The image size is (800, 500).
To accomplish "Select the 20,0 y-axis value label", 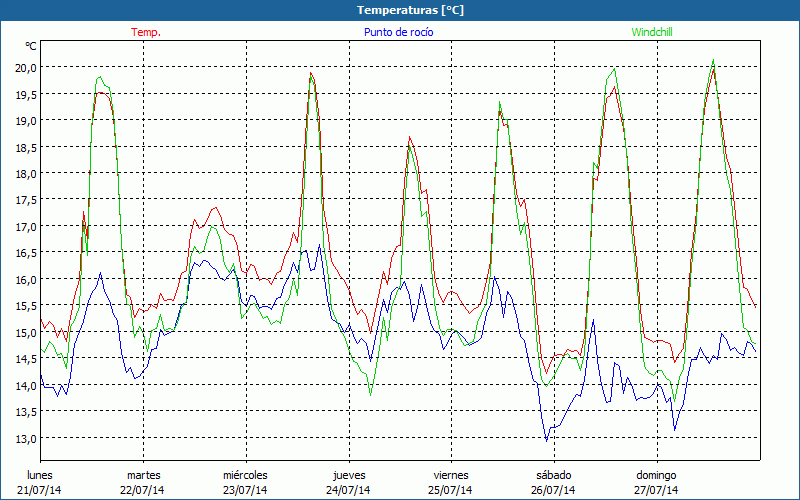I will coord(24,67).
